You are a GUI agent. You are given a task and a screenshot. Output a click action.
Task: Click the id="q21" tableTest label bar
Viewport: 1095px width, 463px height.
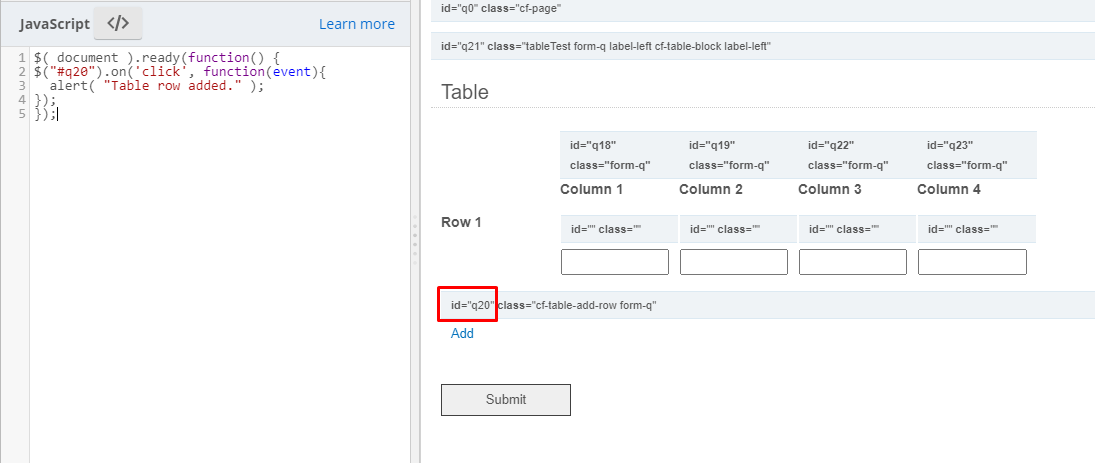coord(763,46)
